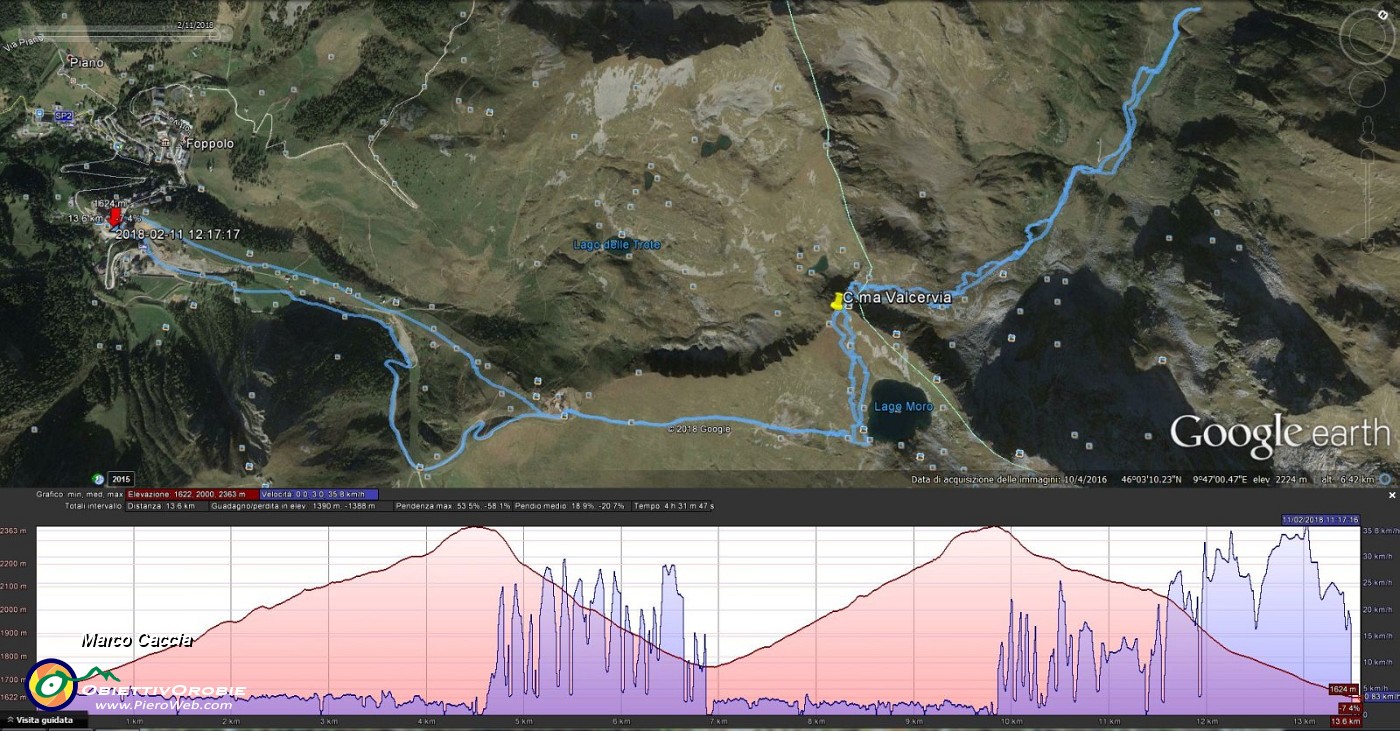The image size is (1400, 731).
Task: Click the red Elevazione legend box
Action: 192,494
